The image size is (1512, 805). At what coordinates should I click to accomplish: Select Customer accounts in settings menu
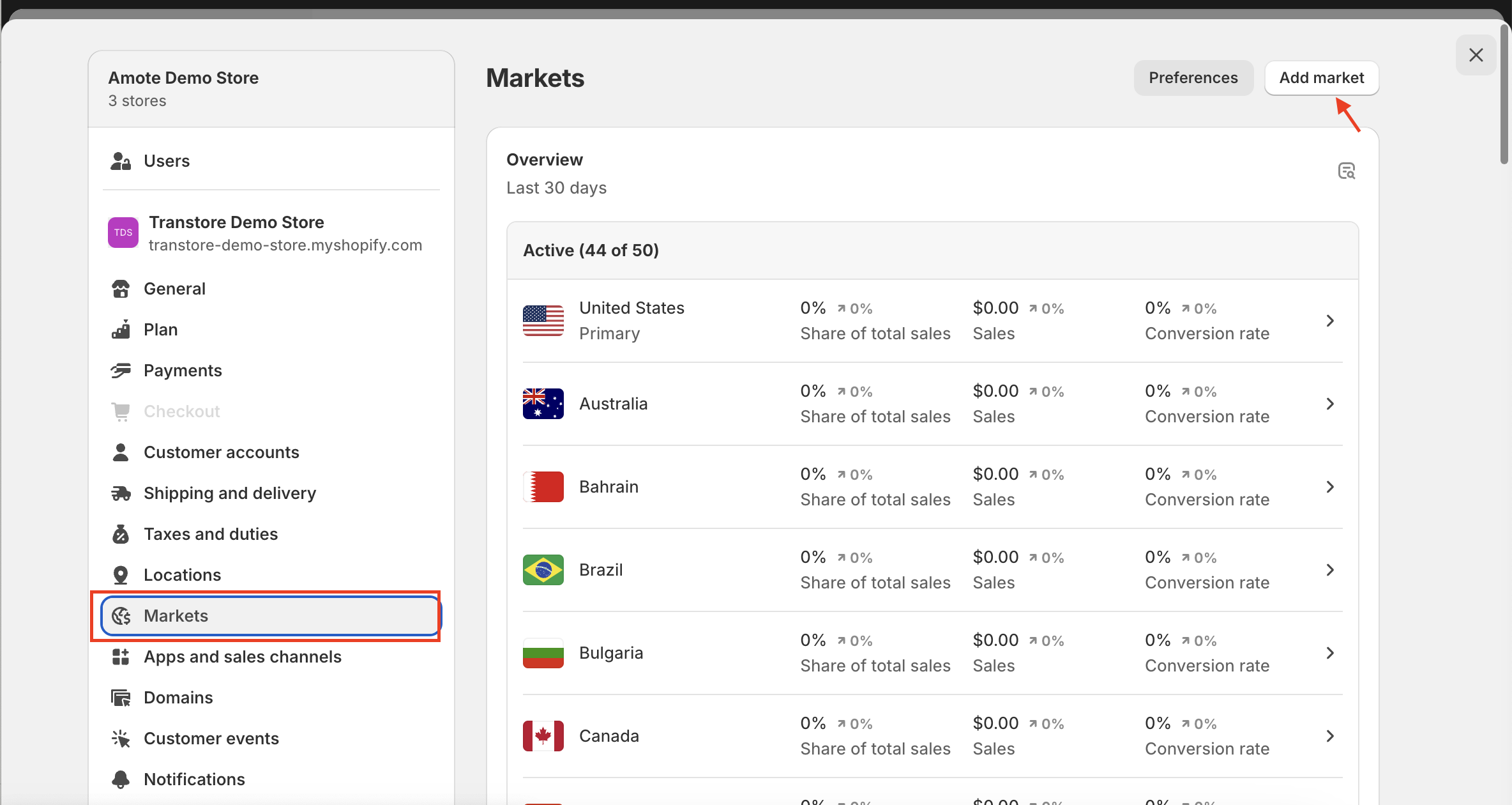221,452
